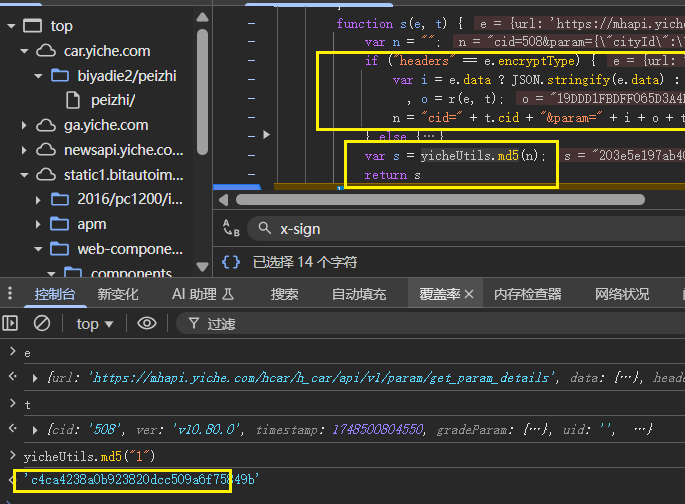Click the 已选择 14 个字符 status text
The height and width of the screenshot is (504, 685).
(305, 262)
